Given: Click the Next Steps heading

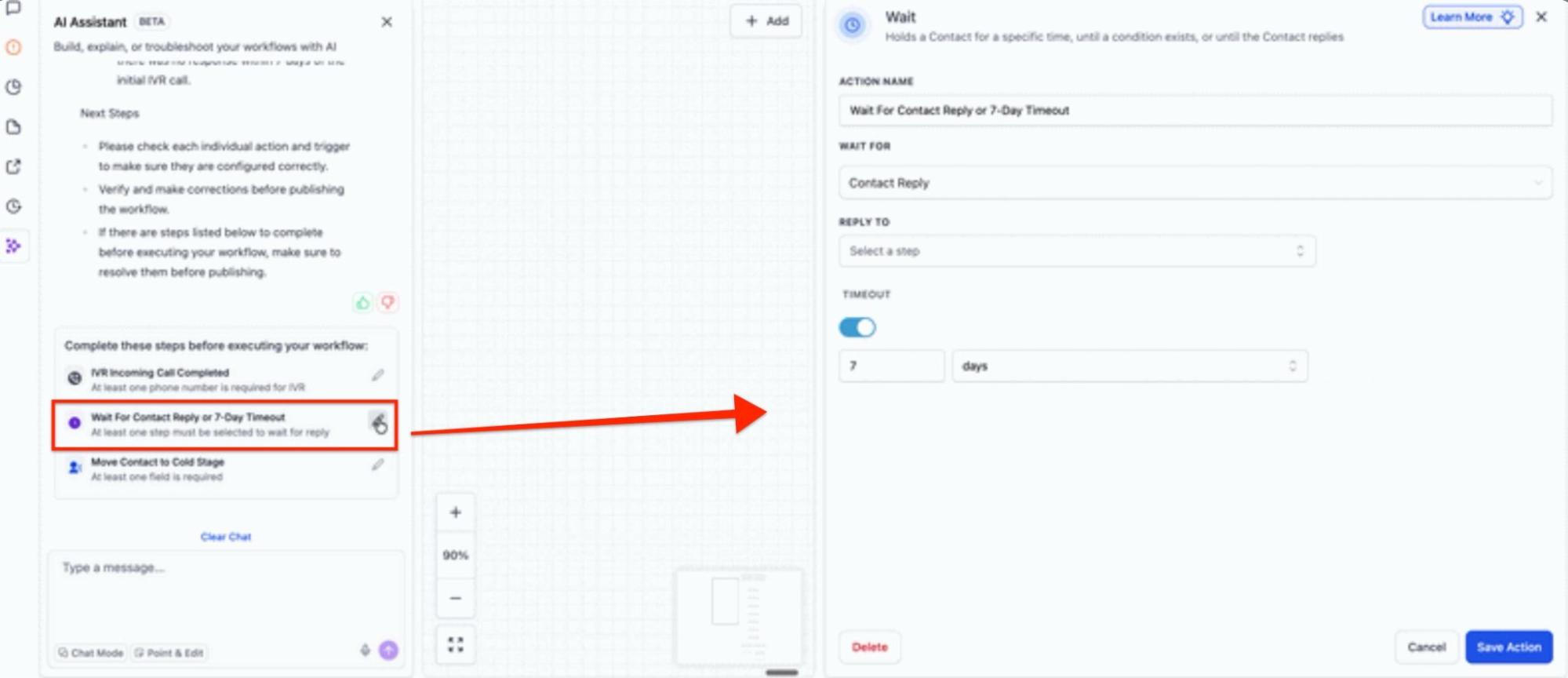Looking at the screenshot, I should [x=109, y=113].
